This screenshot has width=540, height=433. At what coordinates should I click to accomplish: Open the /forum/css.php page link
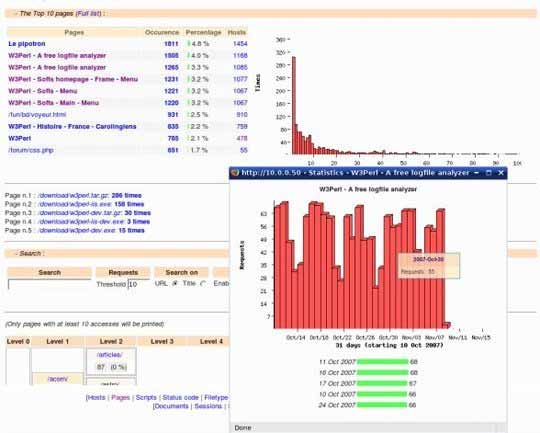[31, 150]
